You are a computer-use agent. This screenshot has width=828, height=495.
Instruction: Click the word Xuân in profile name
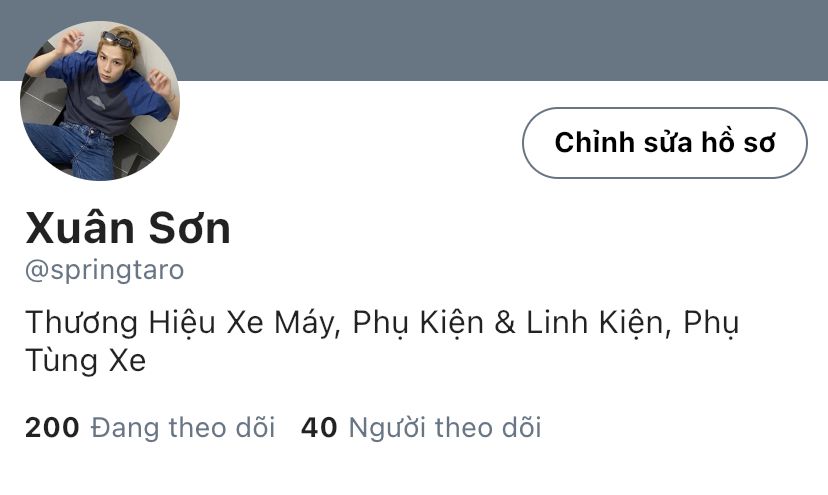coord(80,228)
